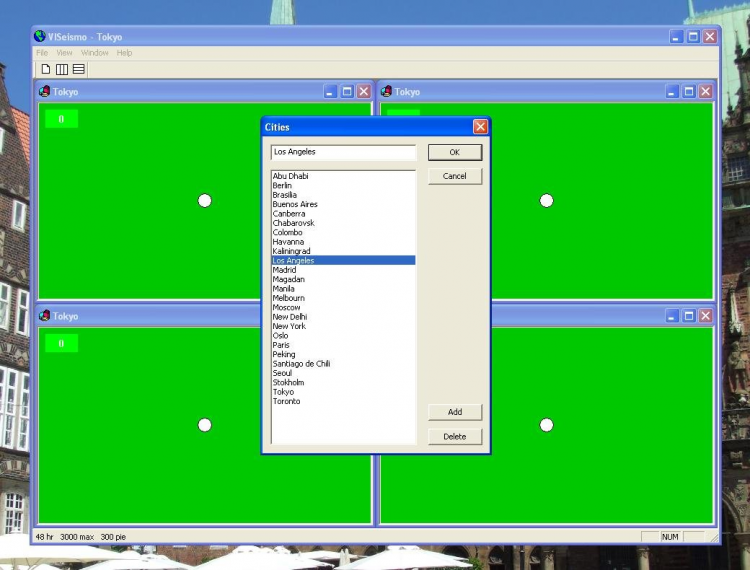Click the white dot in bottom-left Tokyo window
Viewport: 750px width, 570px height.
tap(205, 425)
